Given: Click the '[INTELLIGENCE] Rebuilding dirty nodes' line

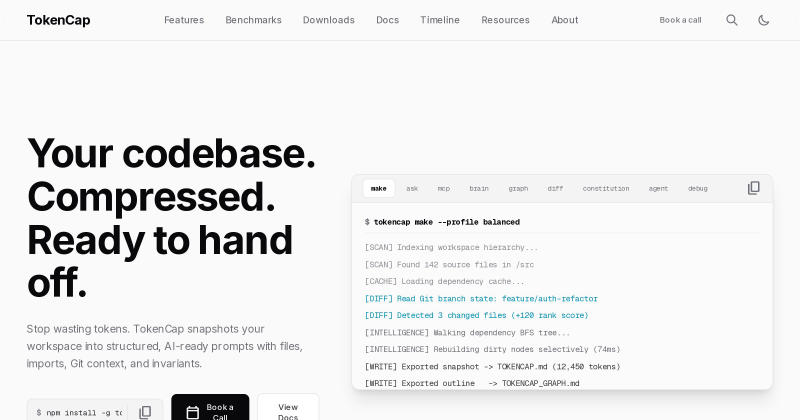Looking at the screenshot, I should tap(492, 349).
